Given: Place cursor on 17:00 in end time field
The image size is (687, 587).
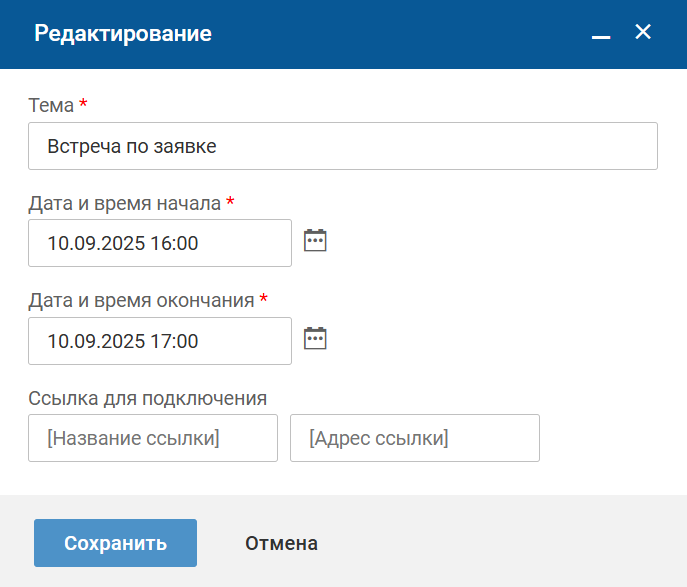Looking at the screenshot, I should [x=174, y=341].
